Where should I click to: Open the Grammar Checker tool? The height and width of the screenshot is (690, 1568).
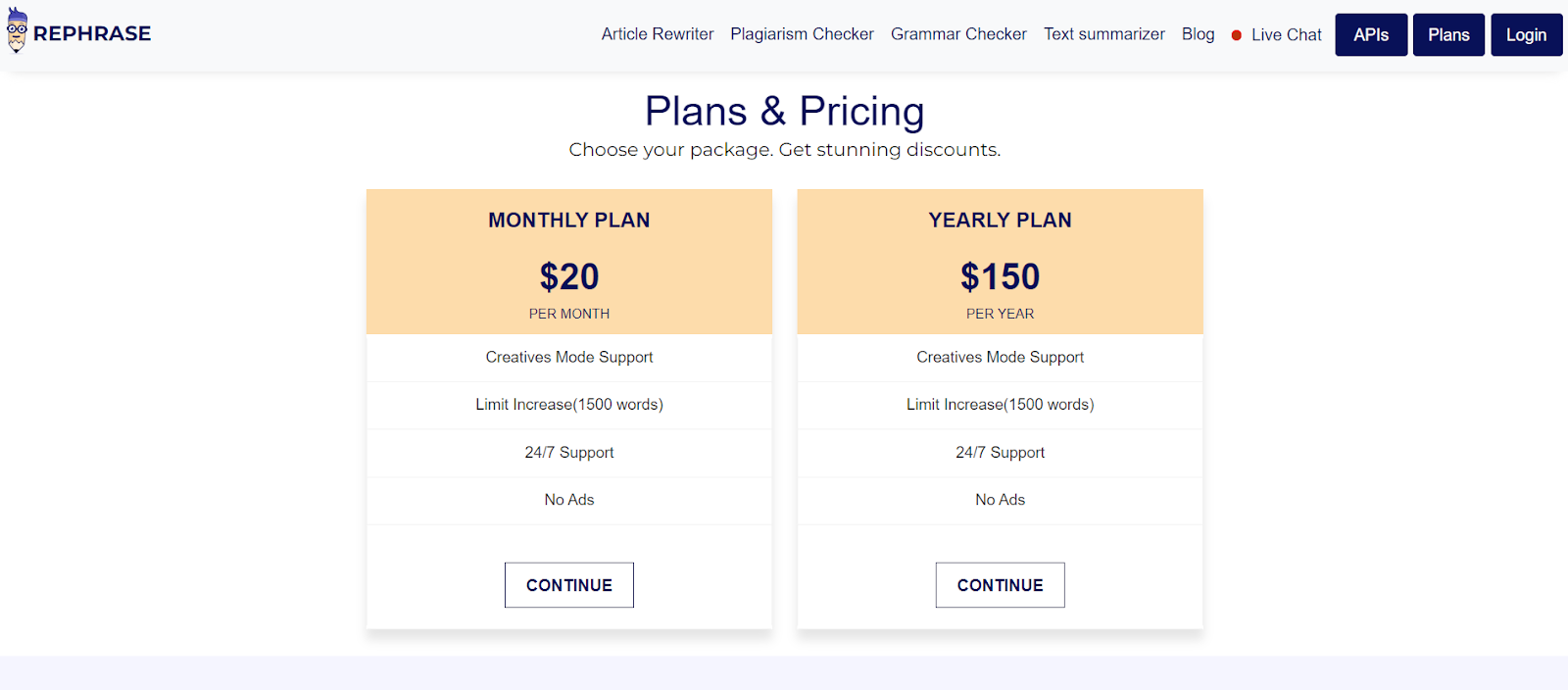[958, 34]
